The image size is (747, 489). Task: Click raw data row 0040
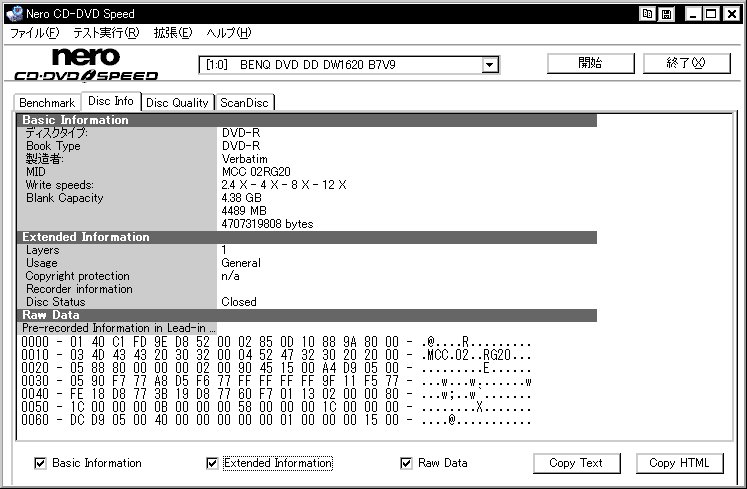tap(276, 394)
